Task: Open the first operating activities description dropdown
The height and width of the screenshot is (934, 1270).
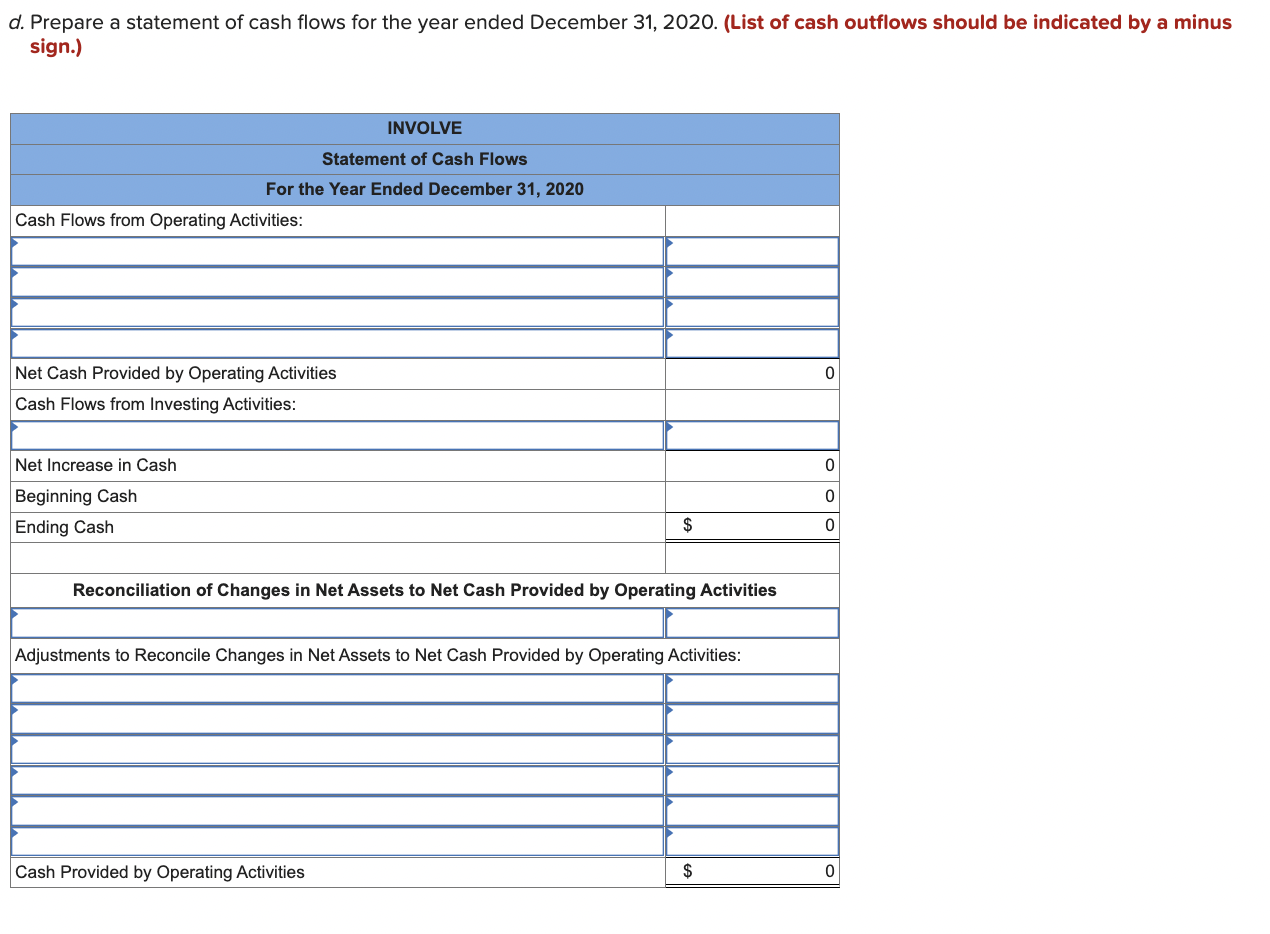Action: pos(336,250)
